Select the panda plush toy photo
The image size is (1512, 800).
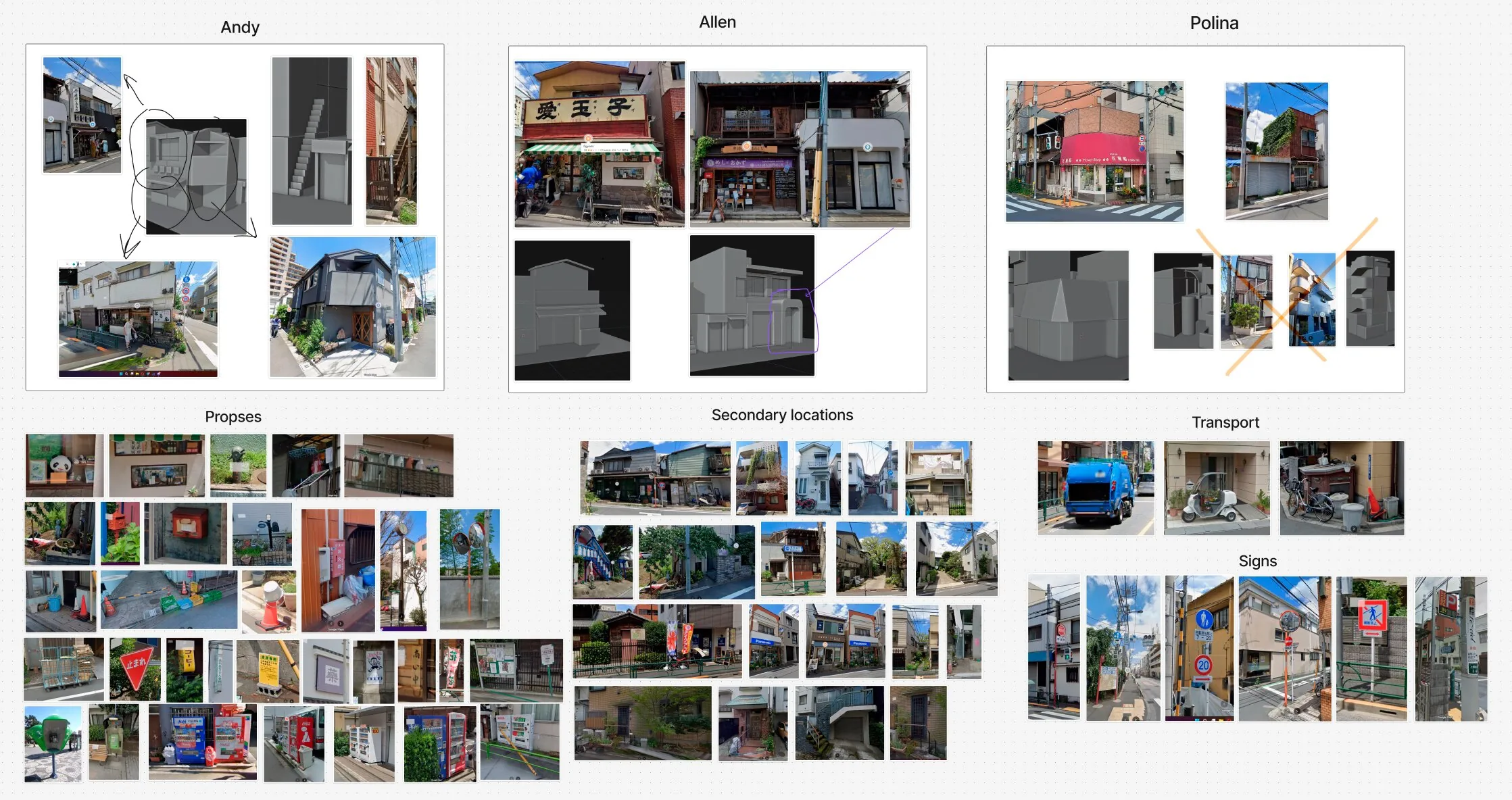pyautogui.click(x=64, y=466)
